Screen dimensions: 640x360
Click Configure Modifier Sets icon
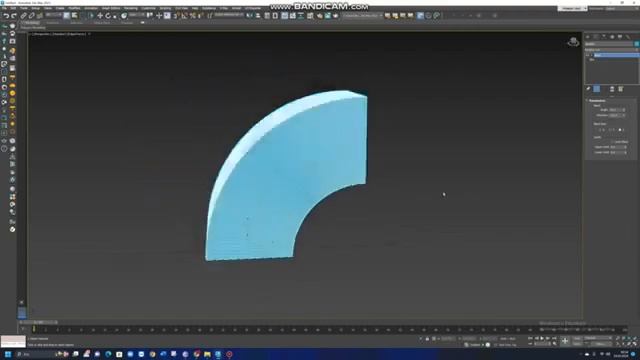(x=621, y=89)
